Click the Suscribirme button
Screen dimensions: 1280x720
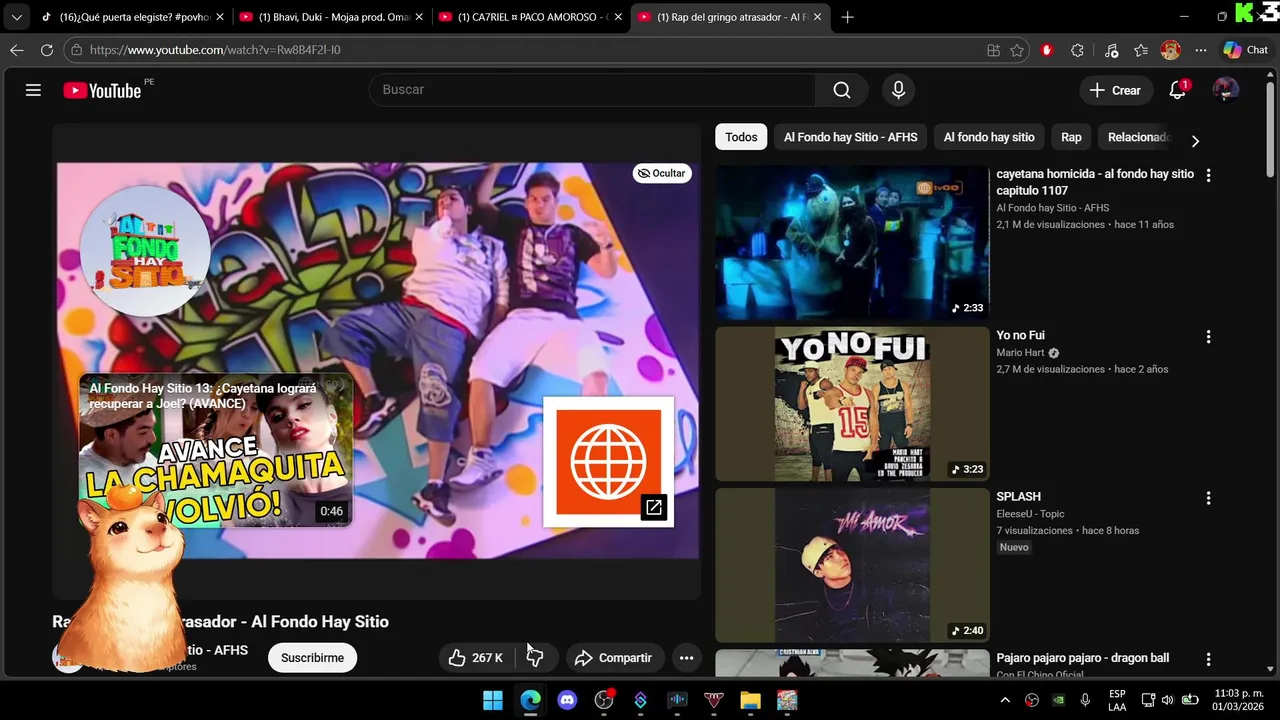[x=312, y=657]
